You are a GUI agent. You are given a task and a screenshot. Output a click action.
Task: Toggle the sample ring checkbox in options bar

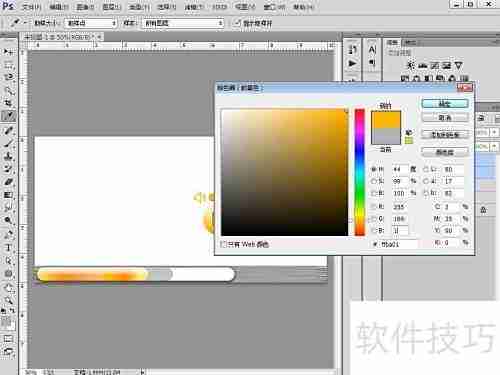point(237,23)
